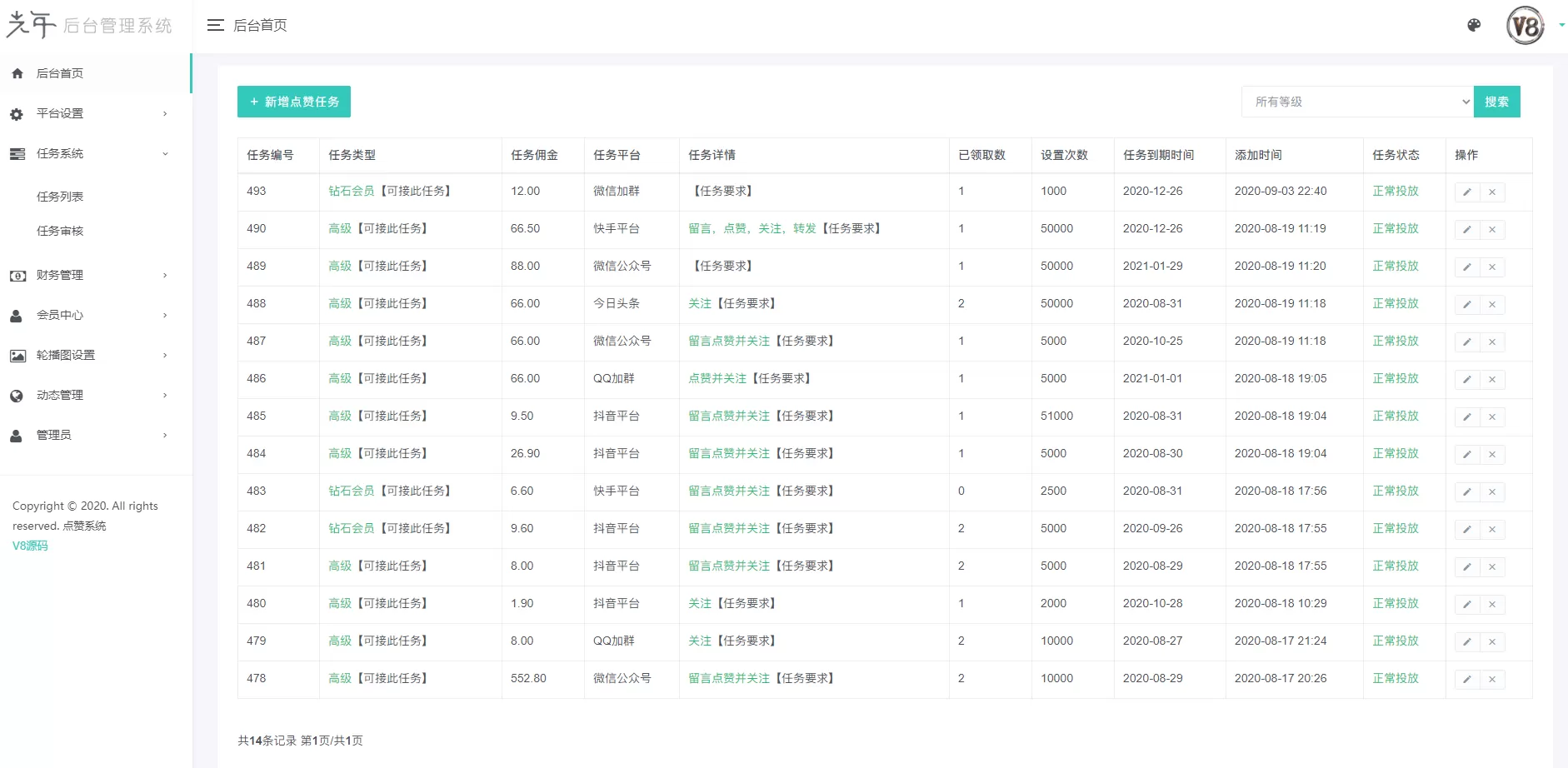The width and height of the screenshot is (1568, 768).
Task: Delete task 484 using X icon
Action: coord(1492,455)
